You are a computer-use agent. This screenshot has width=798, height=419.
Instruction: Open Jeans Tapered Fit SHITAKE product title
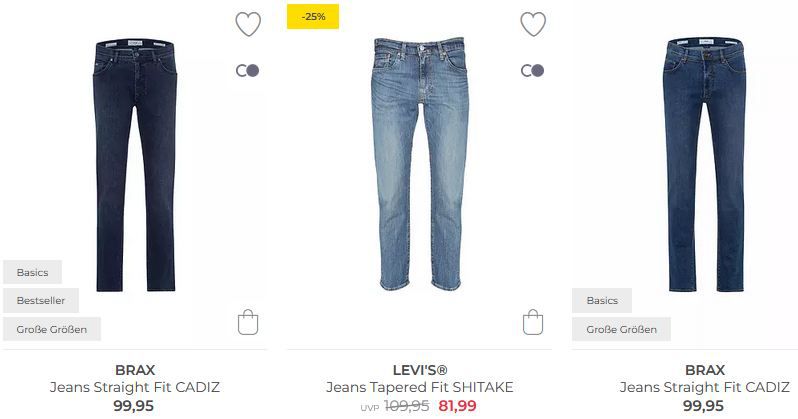click(420, 387)
